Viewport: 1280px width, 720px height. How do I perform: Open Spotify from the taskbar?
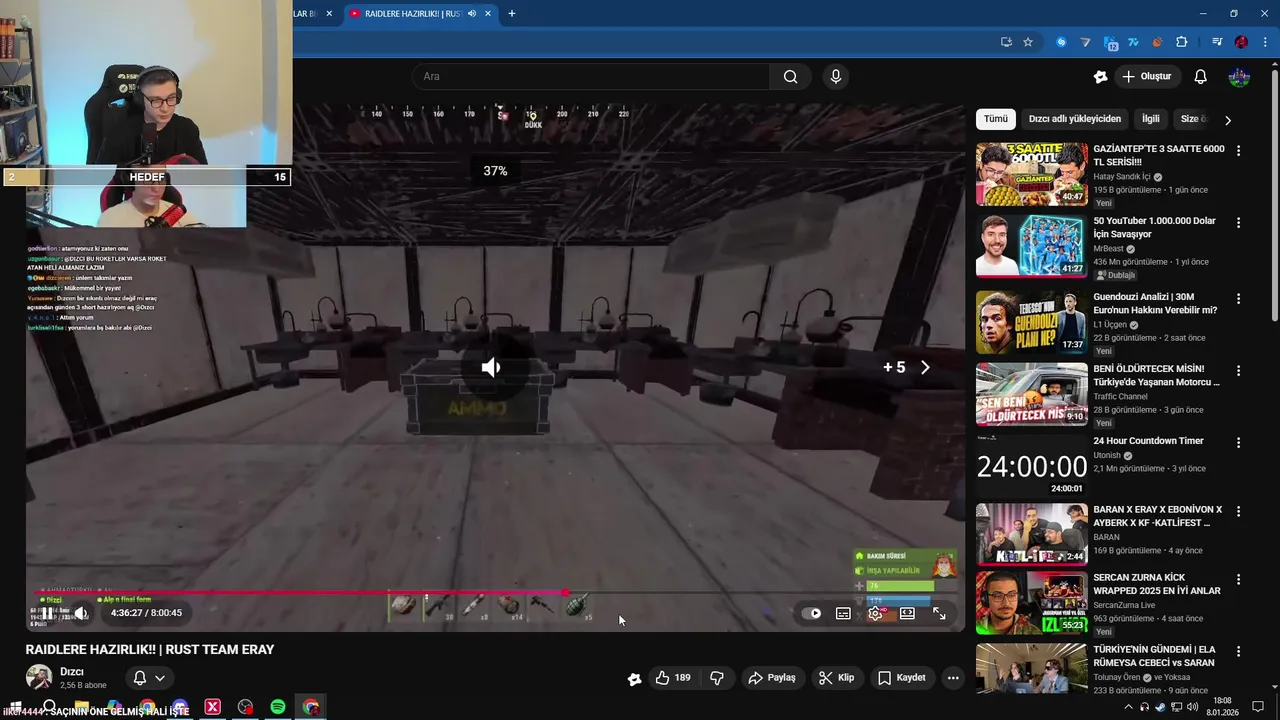(x=278, y=707)
